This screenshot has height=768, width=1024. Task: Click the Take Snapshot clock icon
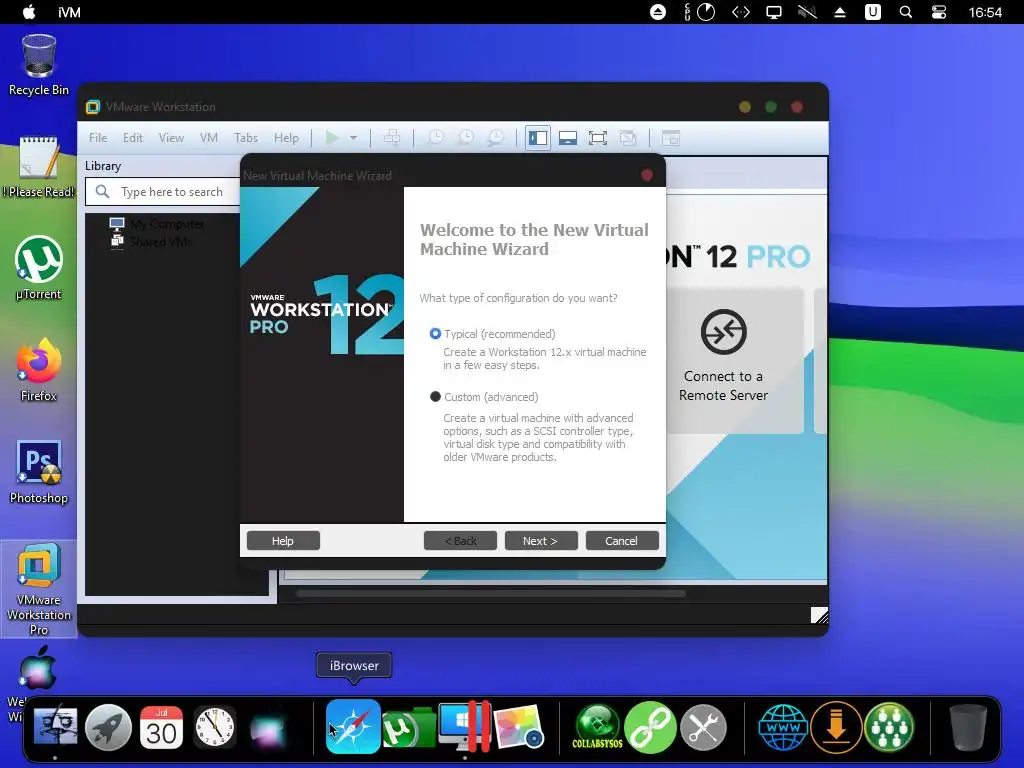click(435, 138)
